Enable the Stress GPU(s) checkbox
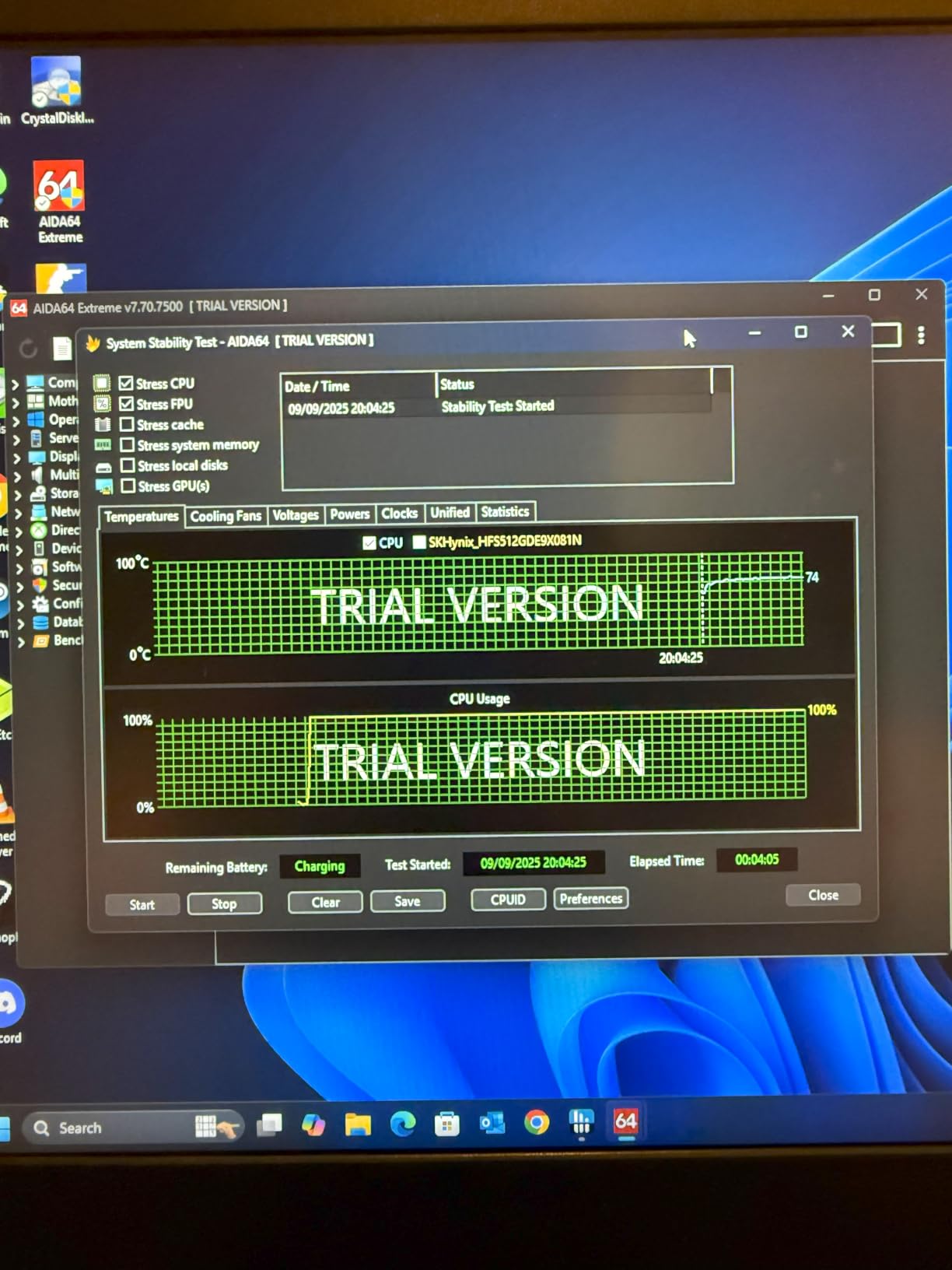The width and height of the screenshot is (952, 1270). [128, 486]
